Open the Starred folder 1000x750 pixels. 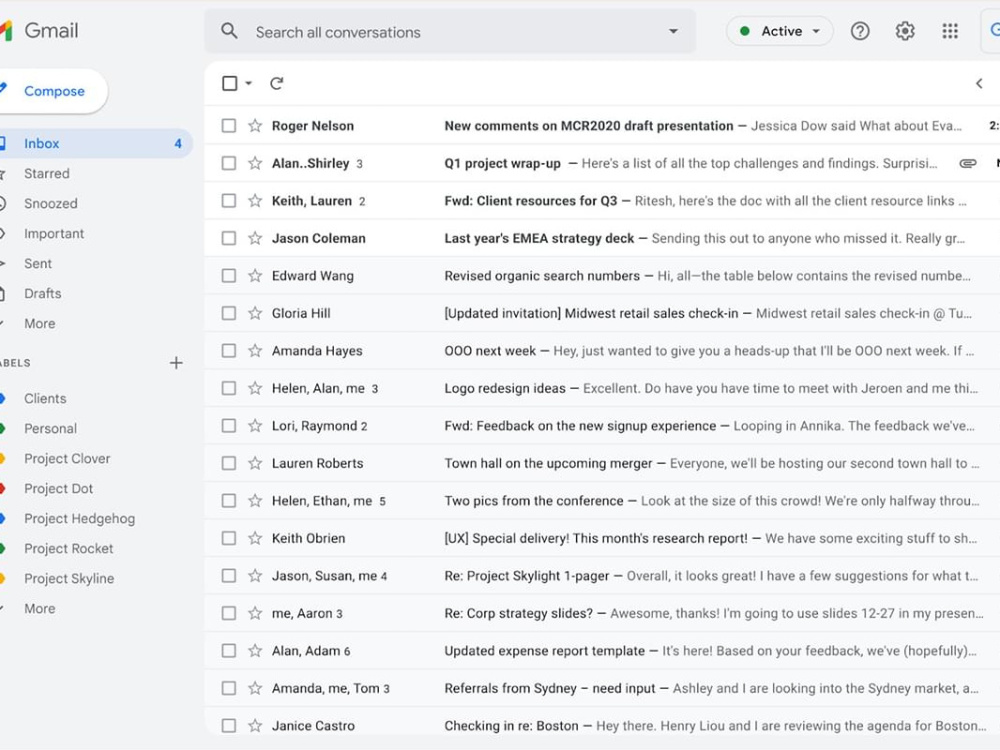point(47,173)
